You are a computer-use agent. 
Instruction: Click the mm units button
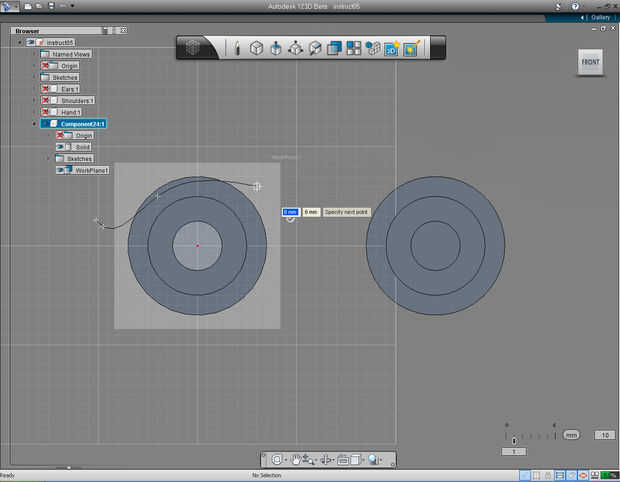tap(571, 435)
